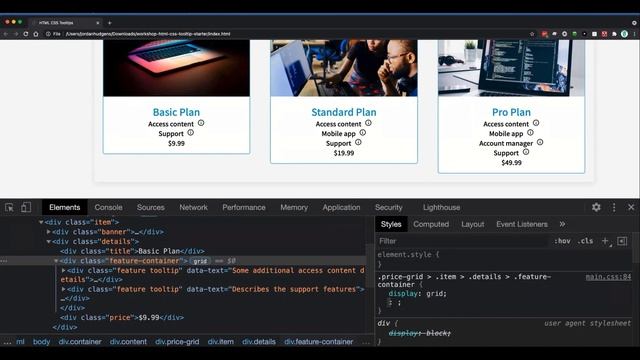Collapse the div class details node
Viewport: 640px width, 360px height.
coord(49,242)
